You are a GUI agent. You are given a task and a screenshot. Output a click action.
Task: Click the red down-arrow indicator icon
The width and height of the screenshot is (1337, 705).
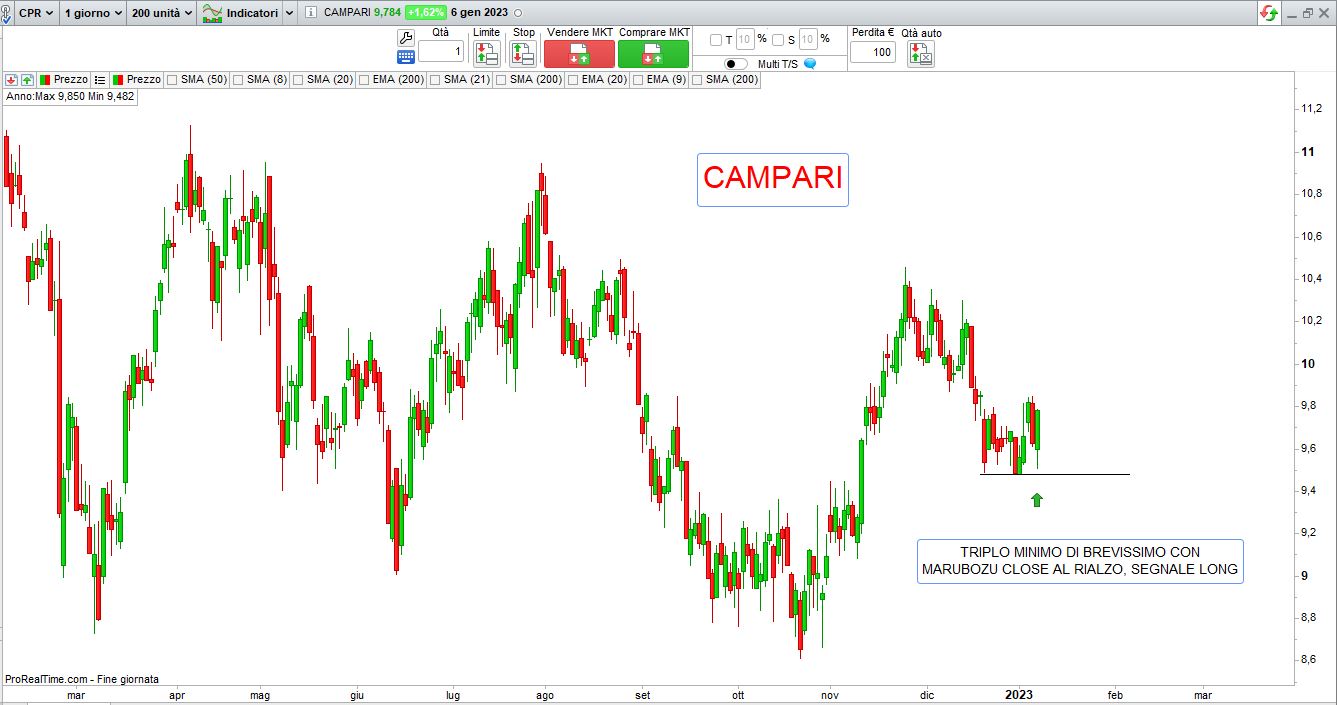click(x=10, y=79)
